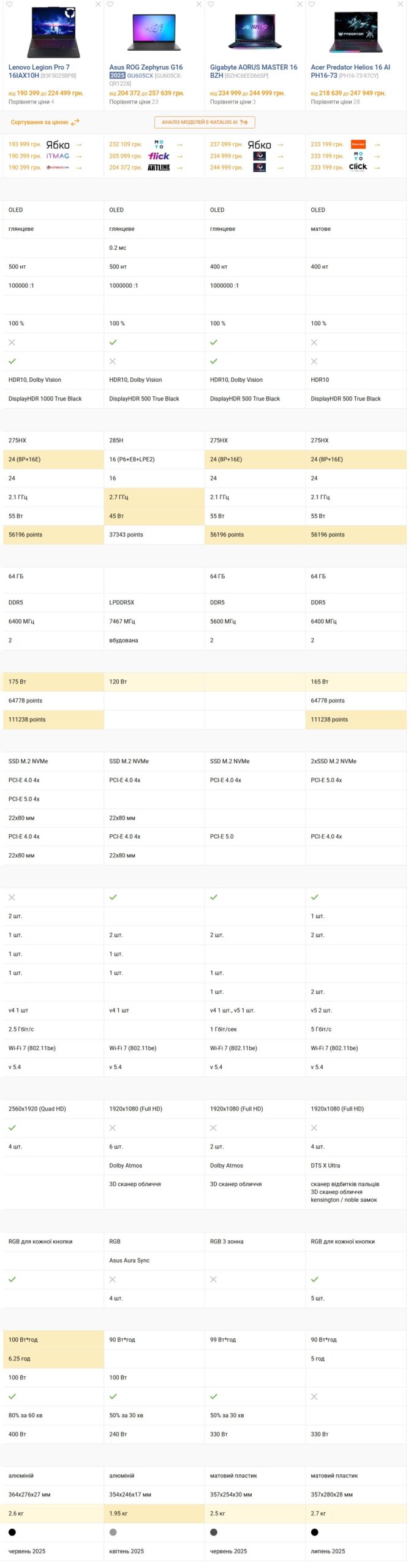Image resolution: width=411 pixels, height=1568 pixels.
Task: Select MOYO store logo for Asus offer
Action: (159, 145)
